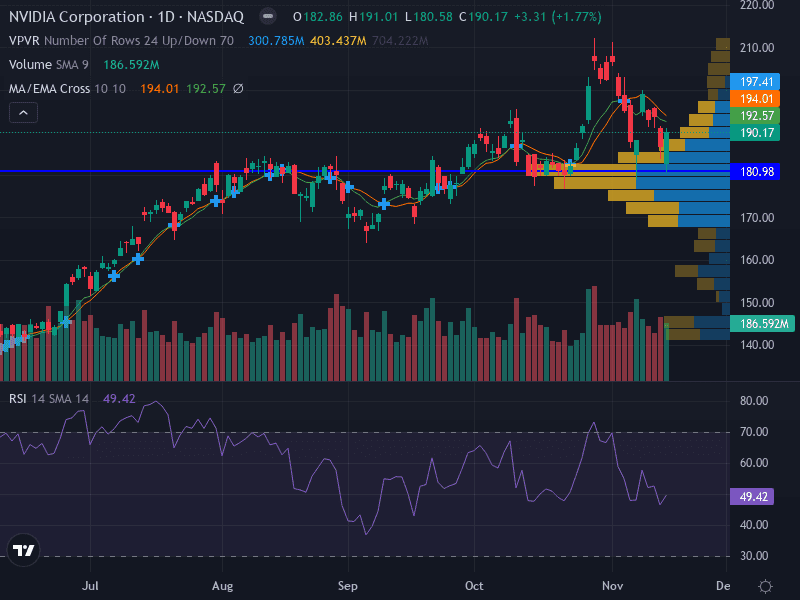Screen dimensions: 800x600
Task: Open the TradingView menu via its logo
Action: coord(24,549)
